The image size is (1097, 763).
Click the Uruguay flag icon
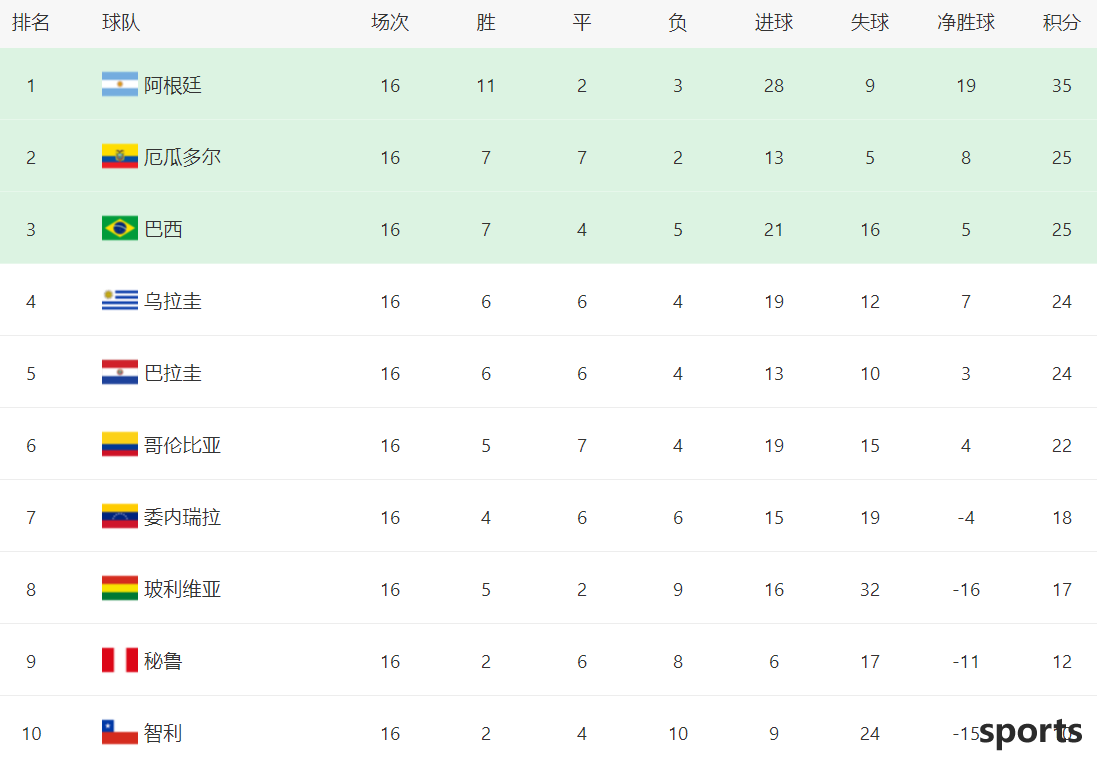pos(120,301)
